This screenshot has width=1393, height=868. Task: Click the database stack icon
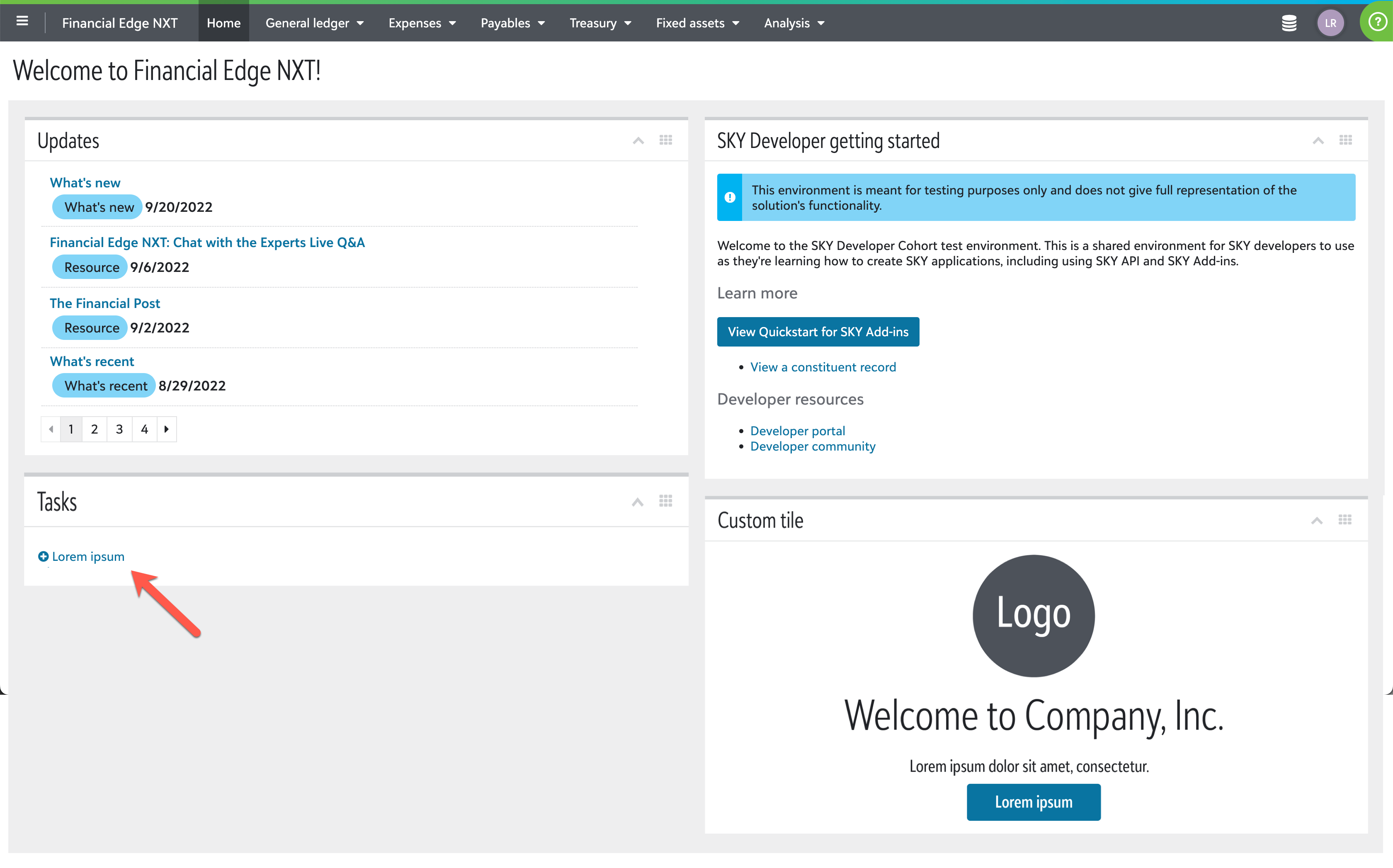pyautogui.click(x=1289, y=23)
